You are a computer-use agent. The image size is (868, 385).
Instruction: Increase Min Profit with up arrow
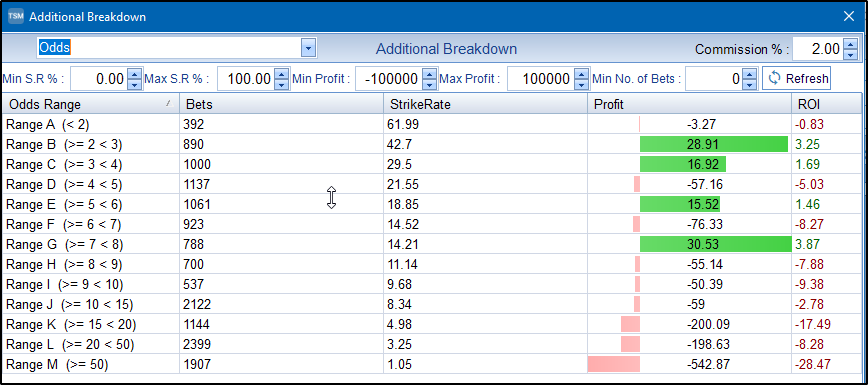click(x=429, y=74)
